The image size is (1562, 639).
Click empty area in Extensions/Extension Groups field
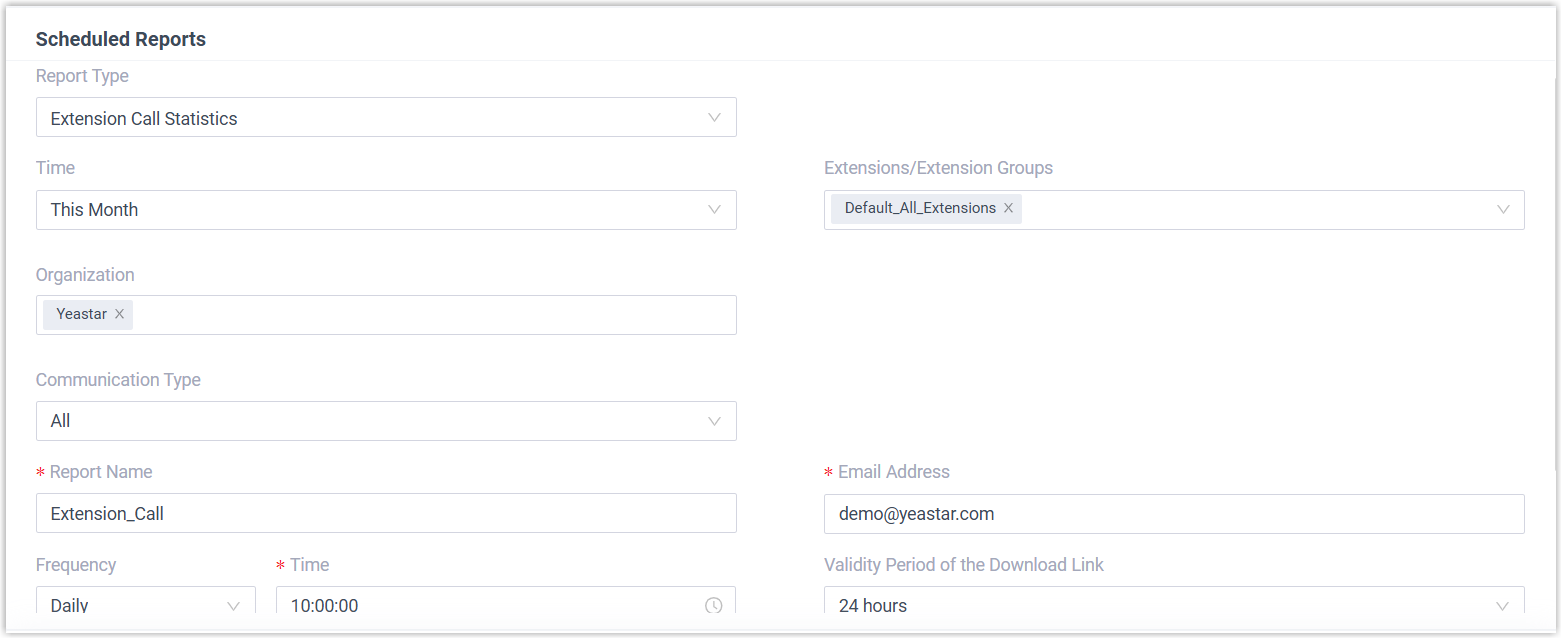tap(1250, 210)
